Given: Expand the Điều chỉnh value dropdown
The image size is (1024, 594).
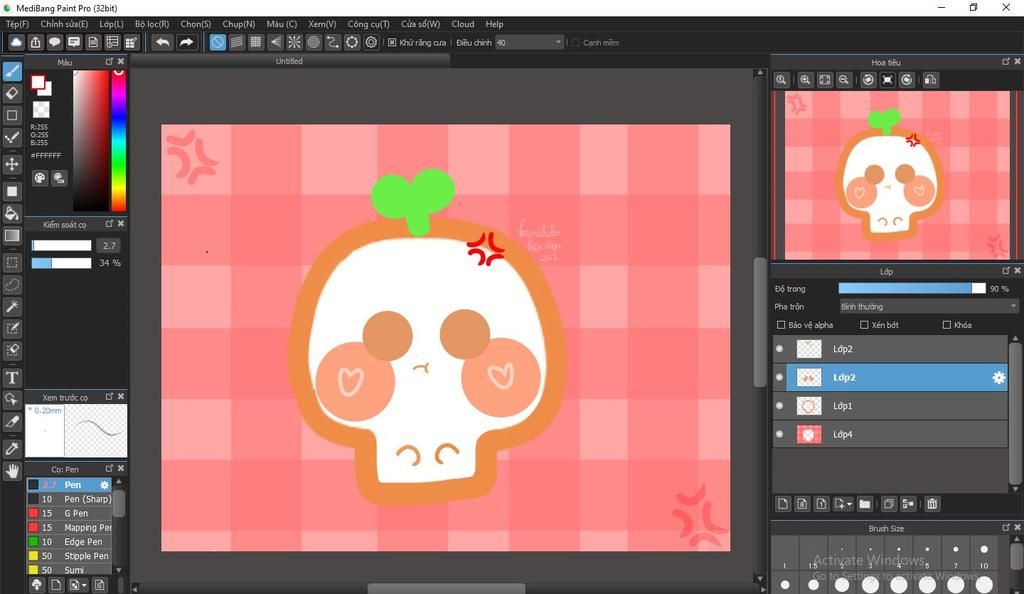Looking at the screenshot, I should pos(558,43).
